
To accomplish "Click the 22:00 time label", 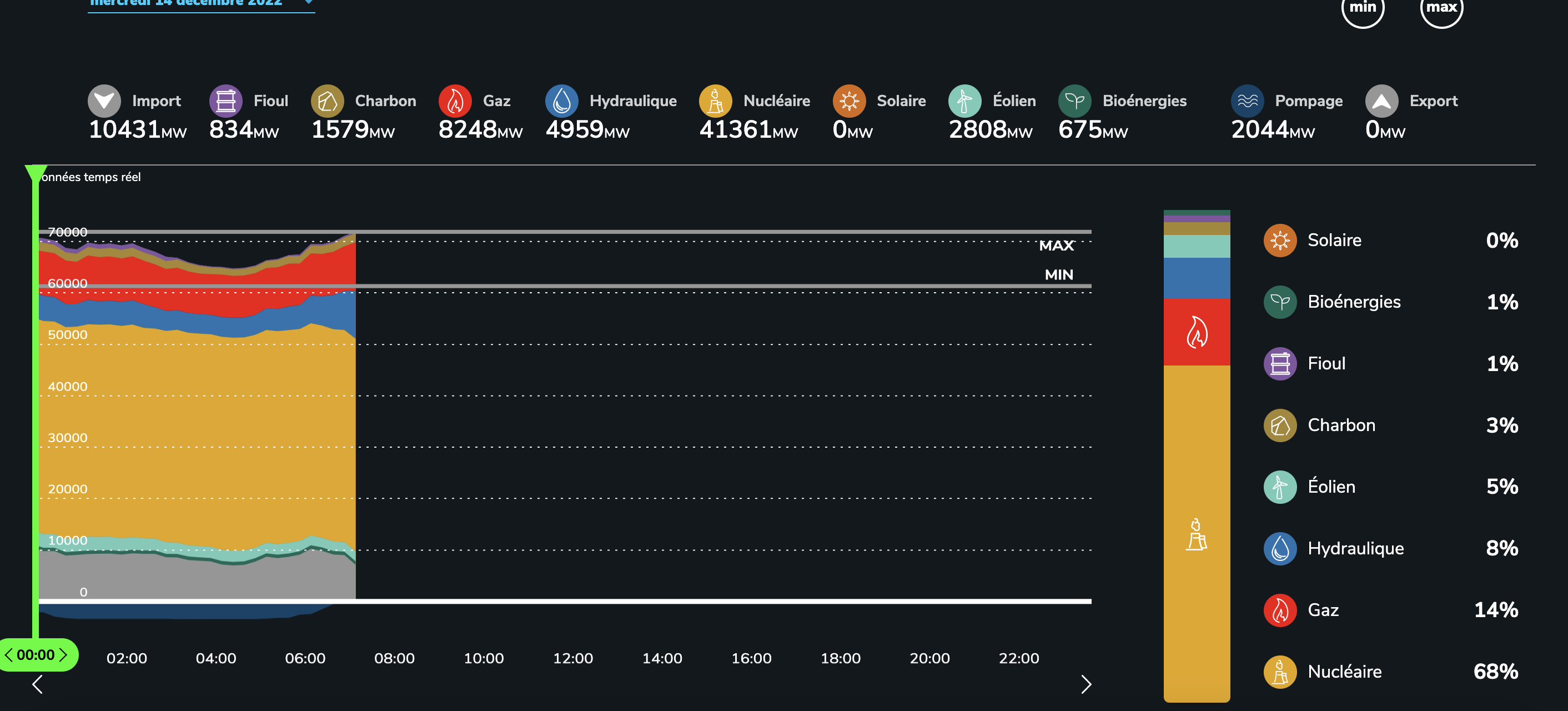I will pyautogui.click(x=1019, y=658).
